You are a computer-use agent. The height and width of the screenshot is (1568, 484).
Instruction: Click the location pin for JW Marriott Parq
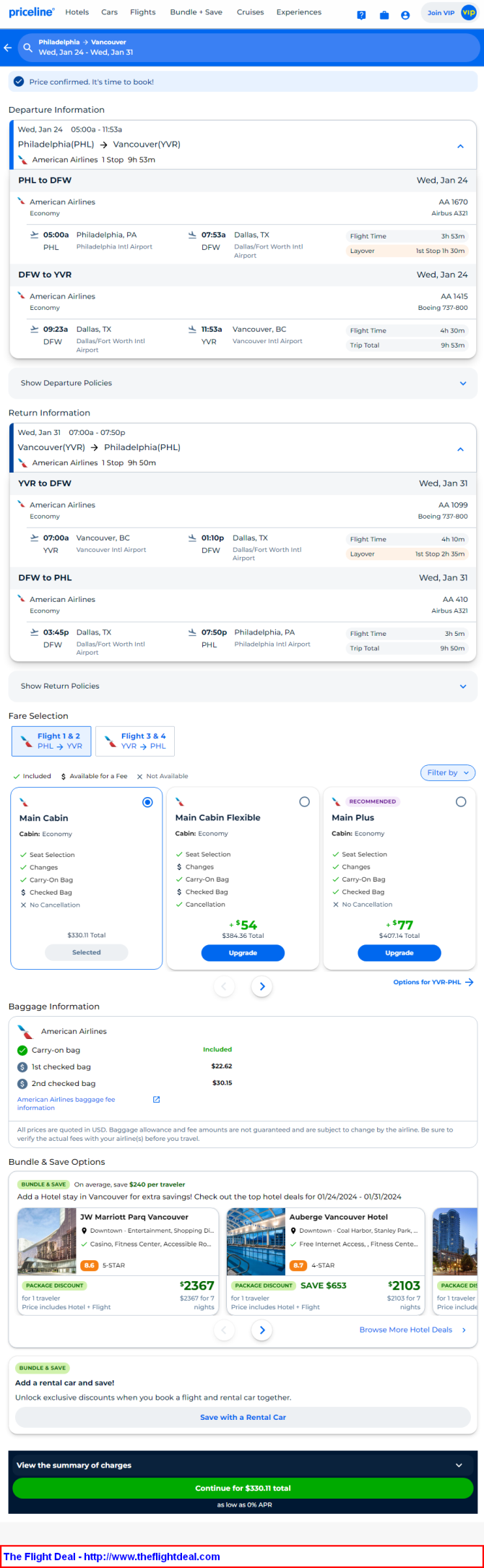84,1231
